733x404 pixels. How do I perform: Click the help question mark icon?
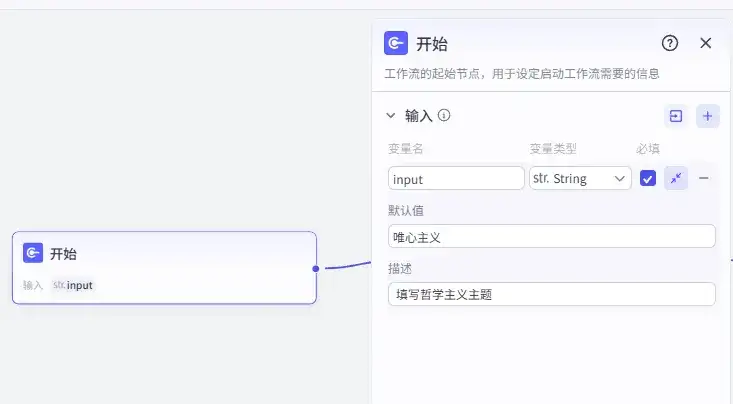coord(669,43)
